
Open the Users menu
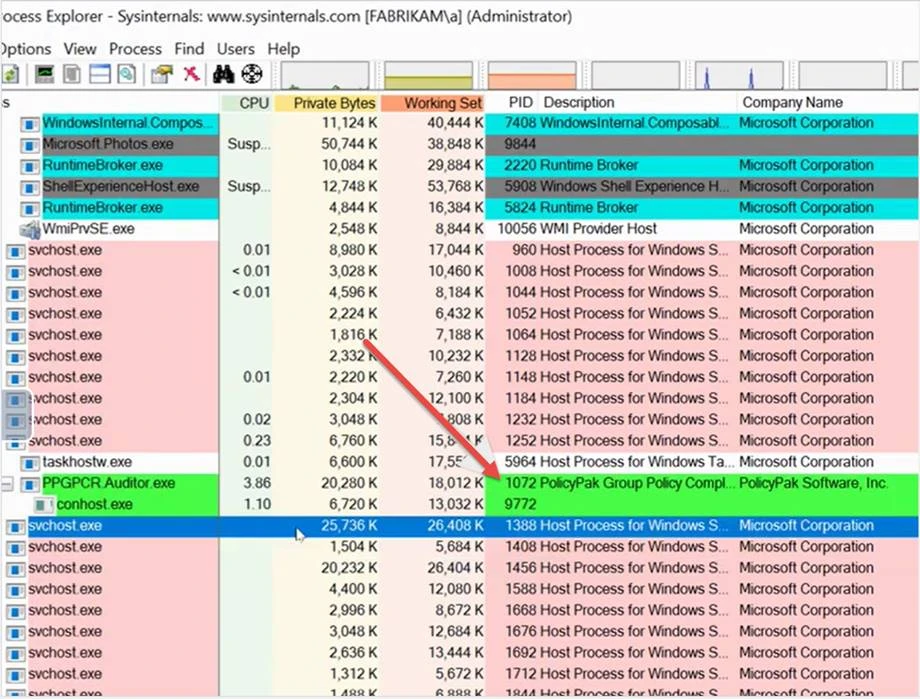click(x=236, y=49)
